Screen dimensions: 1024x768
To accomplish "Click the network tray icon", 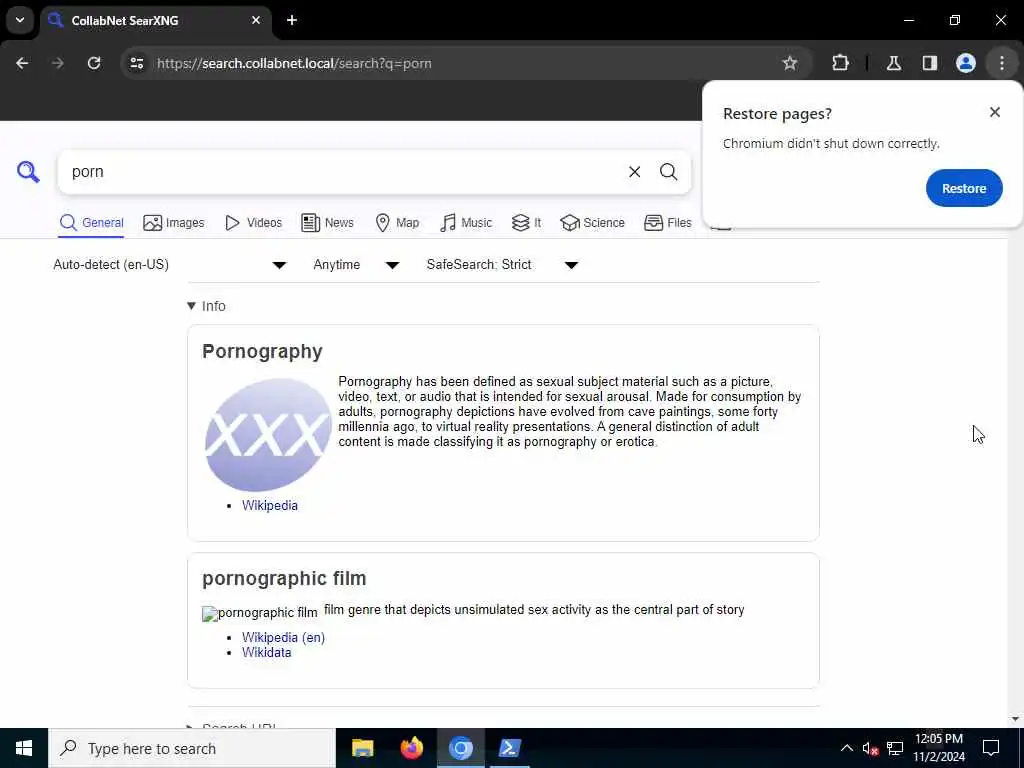I will (x=895, y=748).
